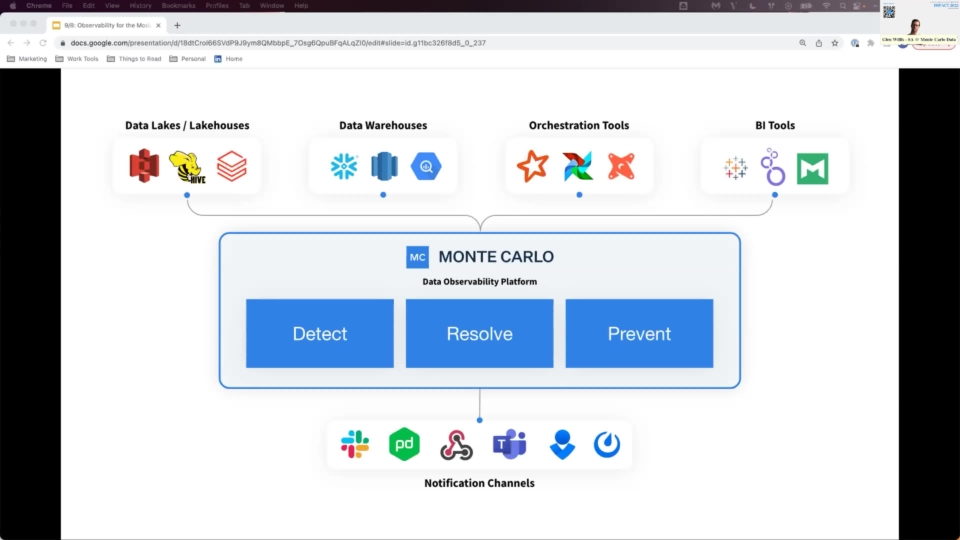Click the BI Tools heading

[x=775, y=126]
